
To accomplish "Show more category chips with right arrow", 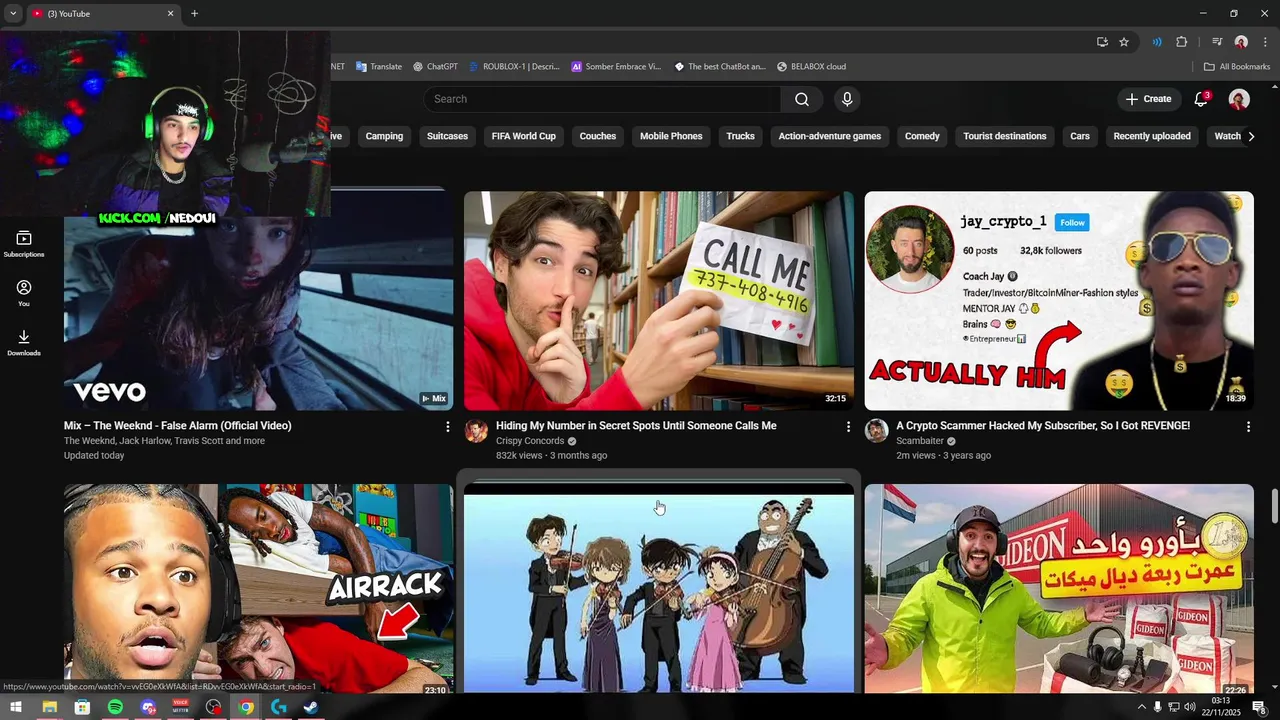I will [1250, 136].
